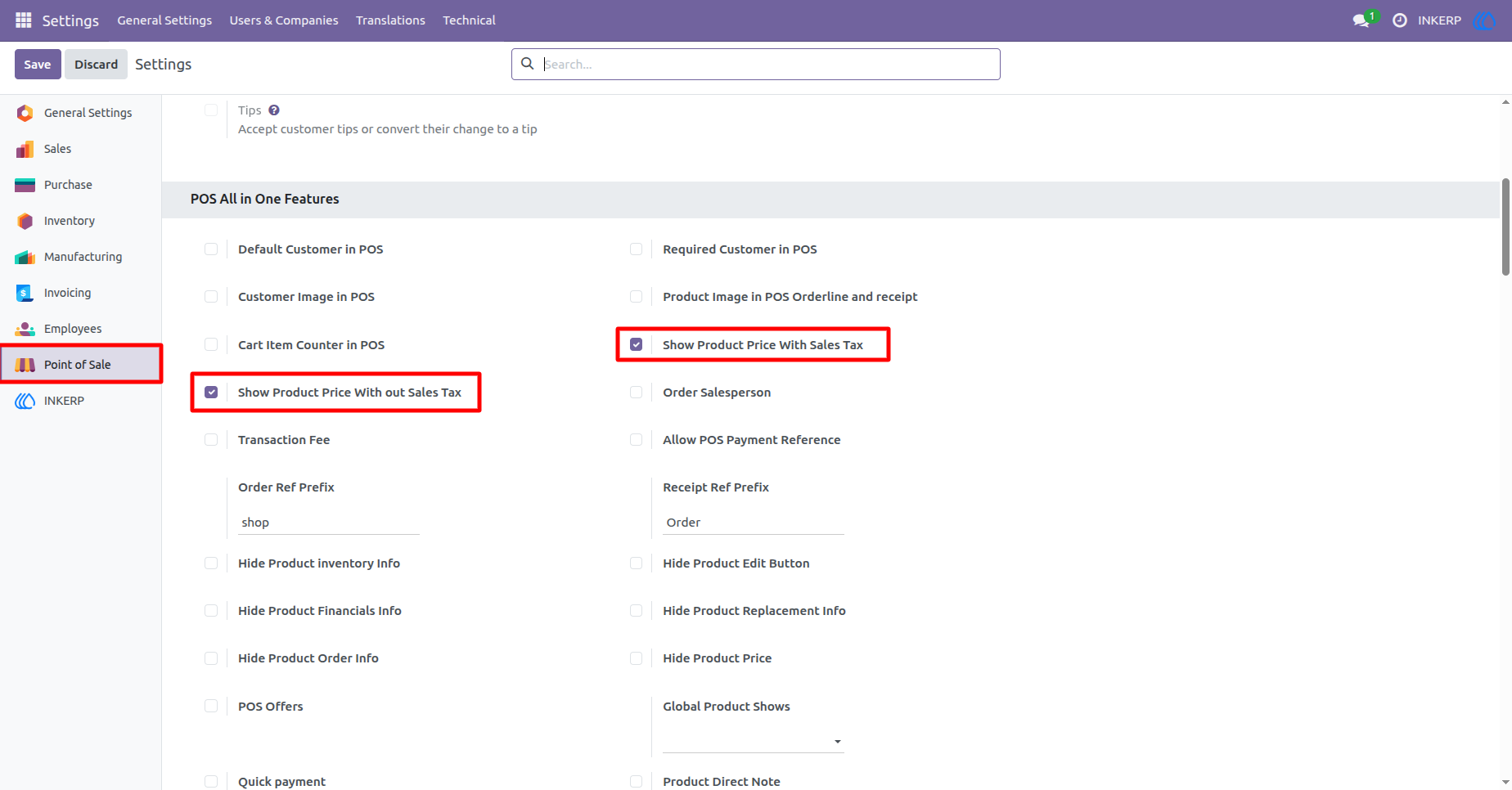Click the Save button
Viewport: 1512px width, 790px height.
(38, 65)
